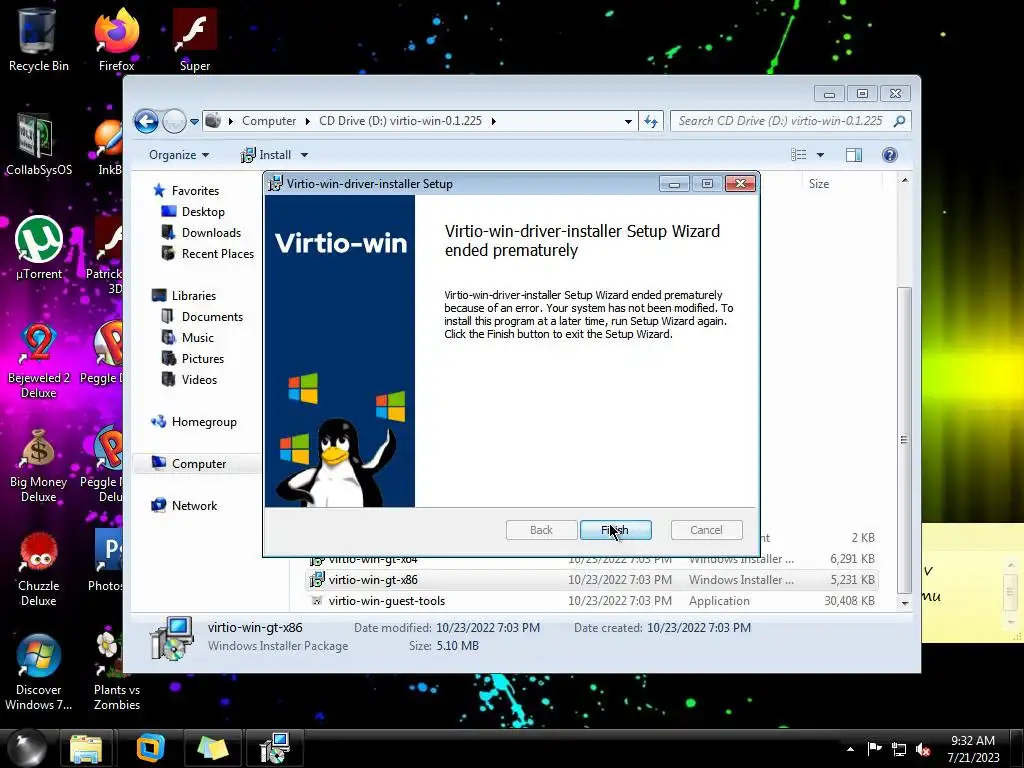The width and height of the screenshot is (1024, 768).
Task: Go back in Explorer with the back arrow
Action: [146, 121]
